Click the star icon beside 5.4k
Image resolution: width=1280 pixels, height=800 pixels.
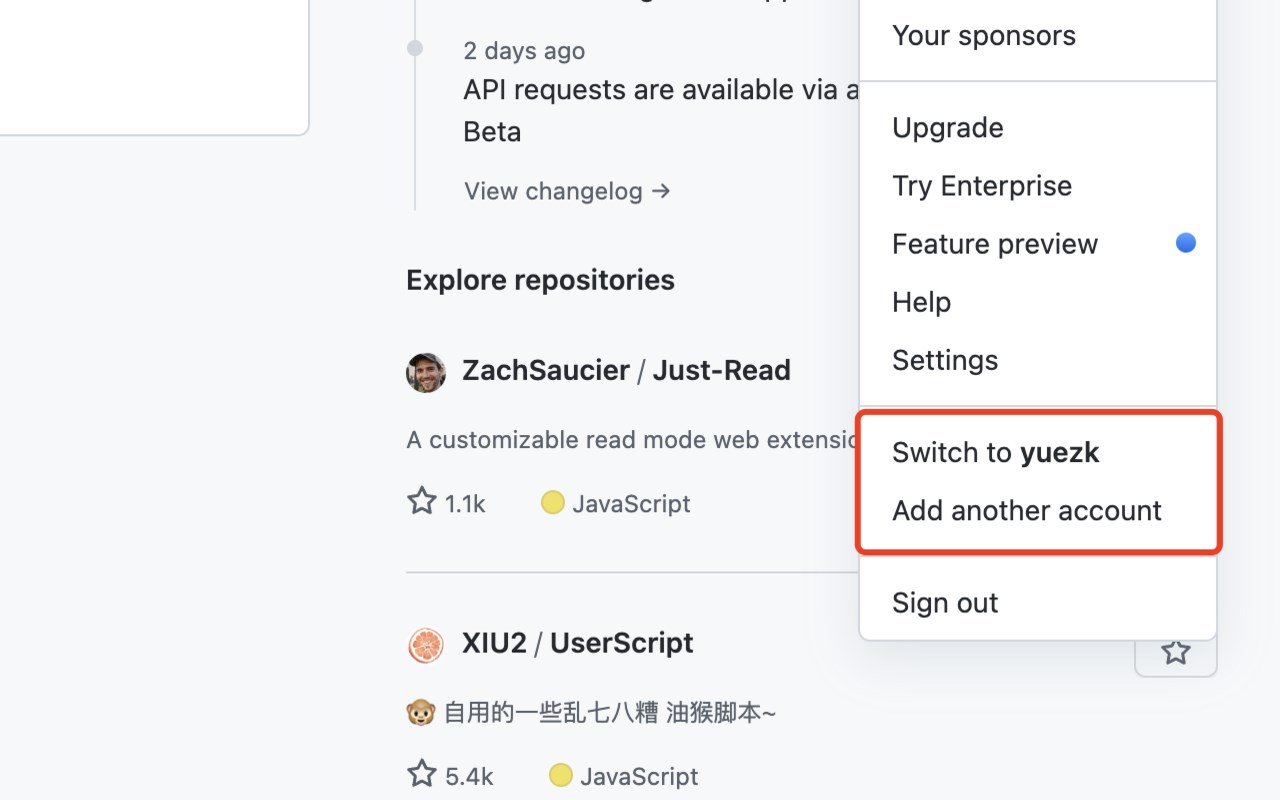(422, 774)
